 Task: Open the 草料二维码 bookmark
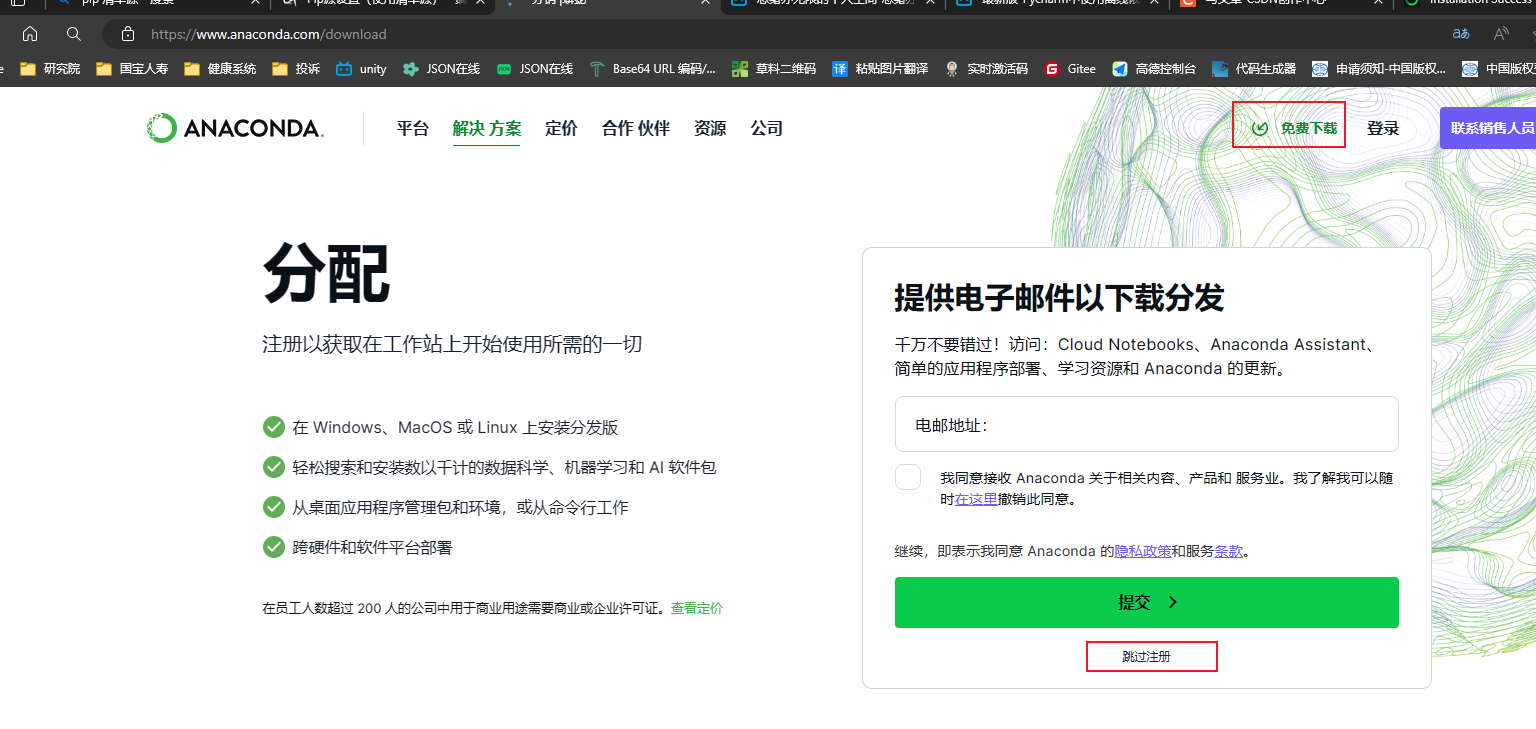coord(774,69)
